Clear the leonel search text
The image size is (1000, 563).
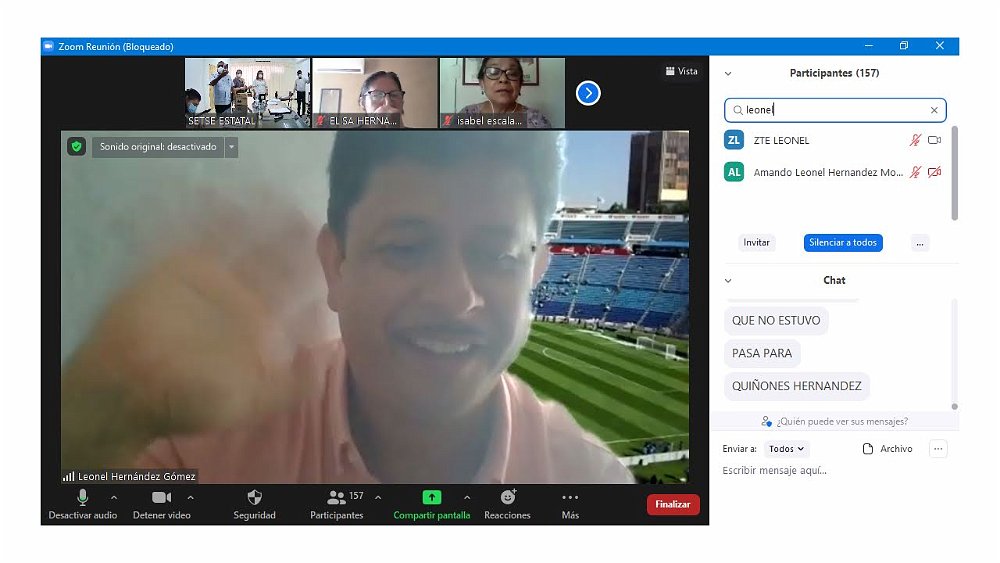click(x=934, y=110)
